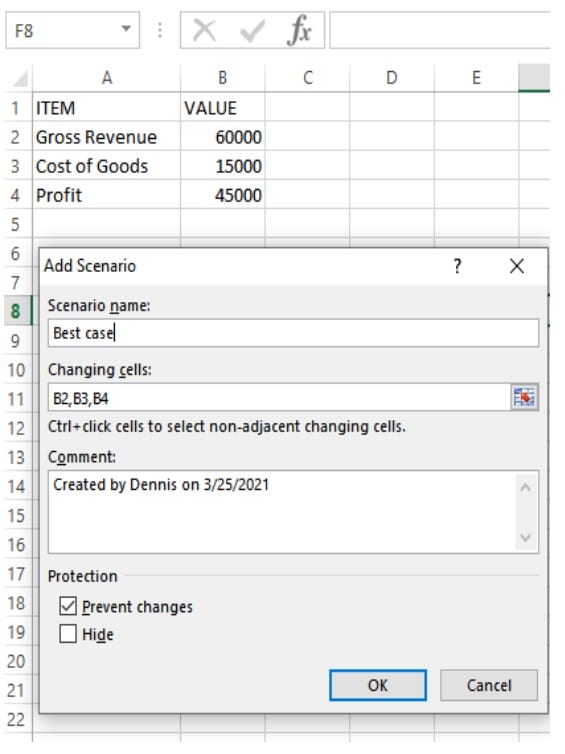Click the Cancel button
Image resolution: width=565 pixels, height=754 pixels.
[x=489, y=685]
